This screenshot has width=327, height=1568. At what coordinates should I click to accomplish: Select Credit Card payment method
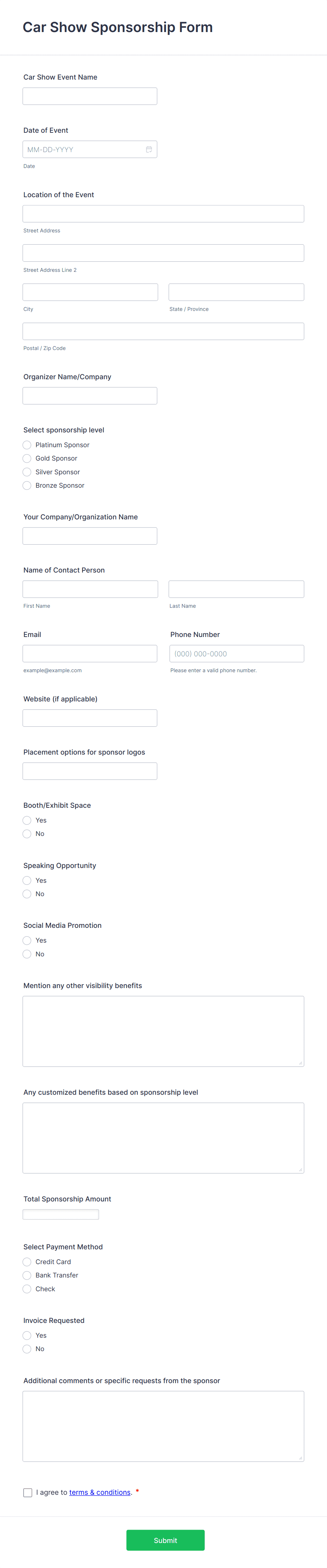(27, 1262)
